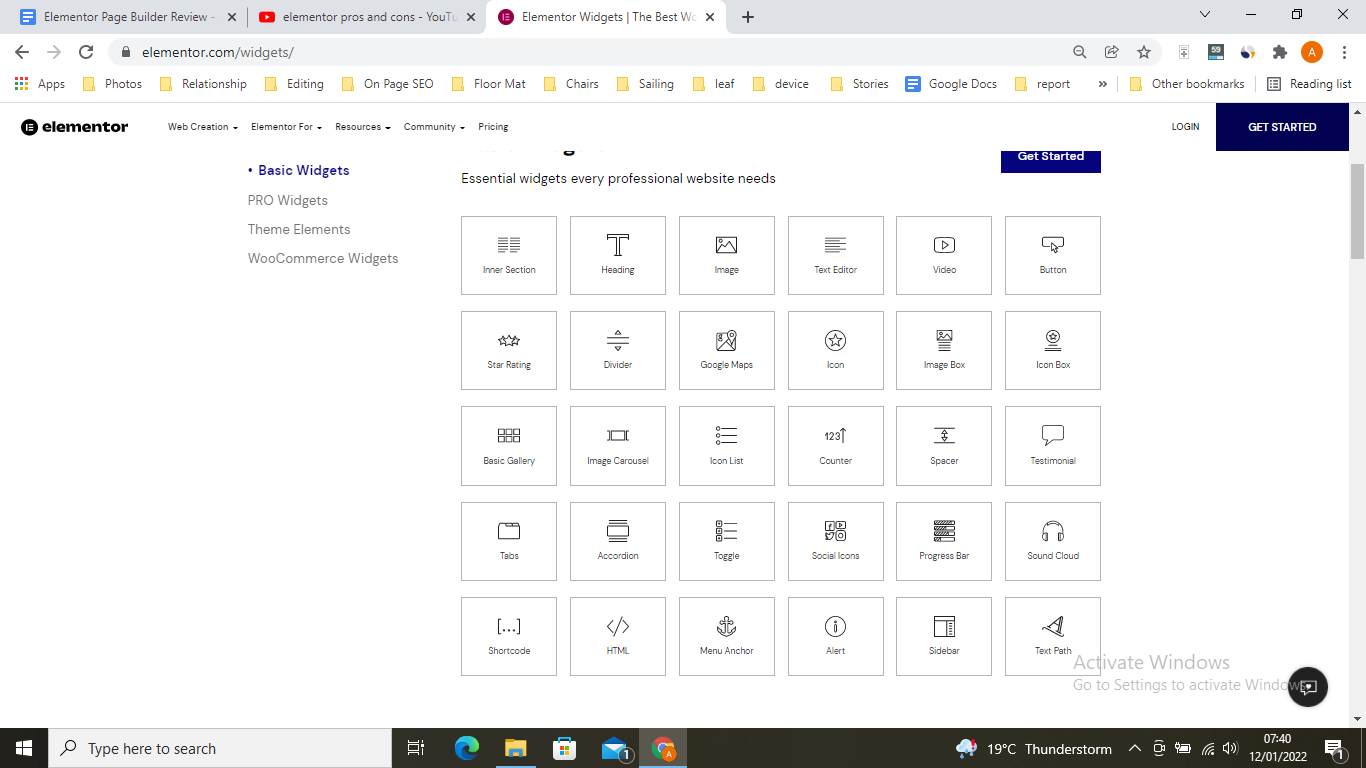
Task: Select the Divider widget
Action: 618,350
